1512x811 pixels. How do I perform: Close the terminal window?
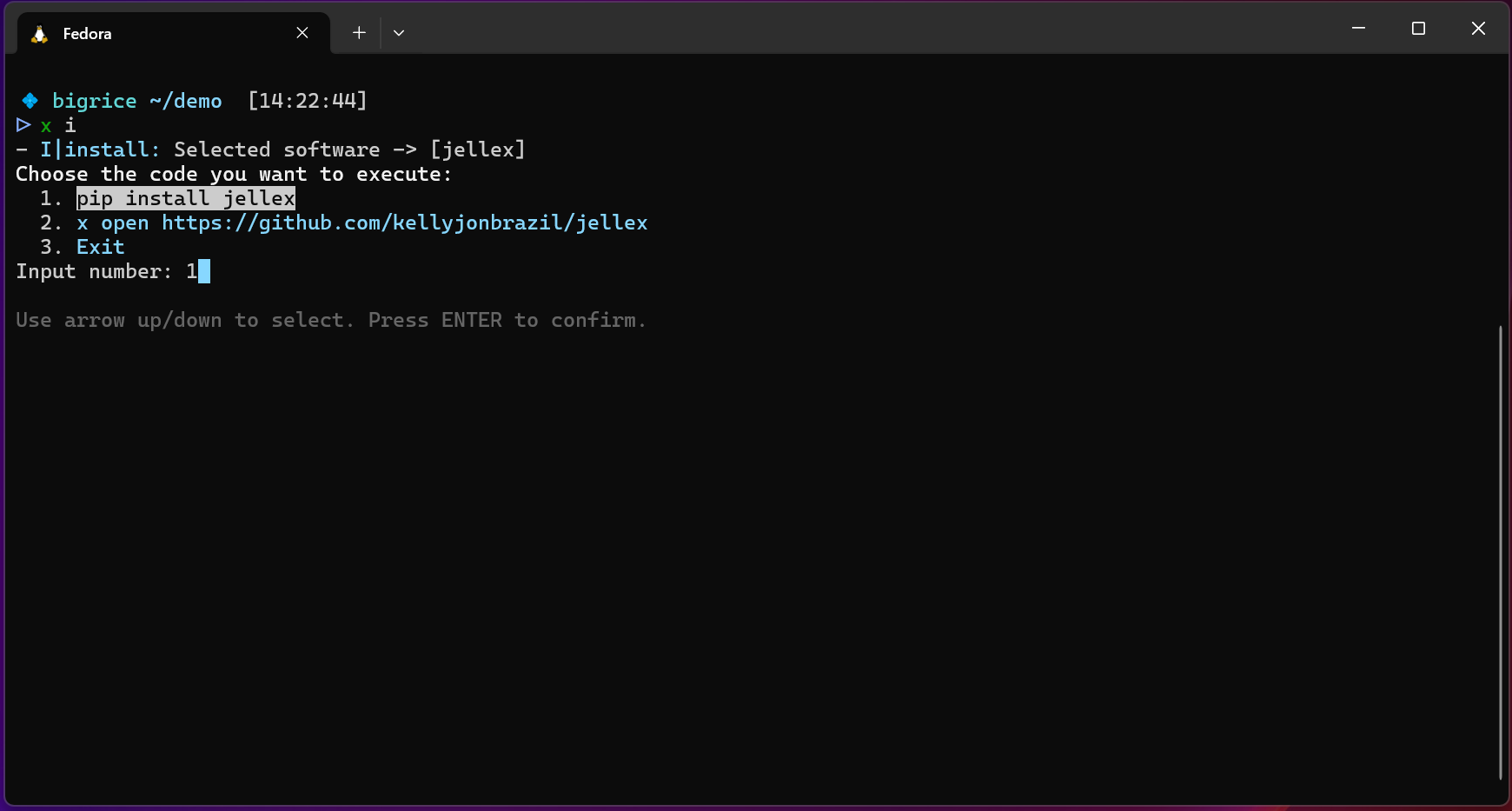coord(1478,29)
